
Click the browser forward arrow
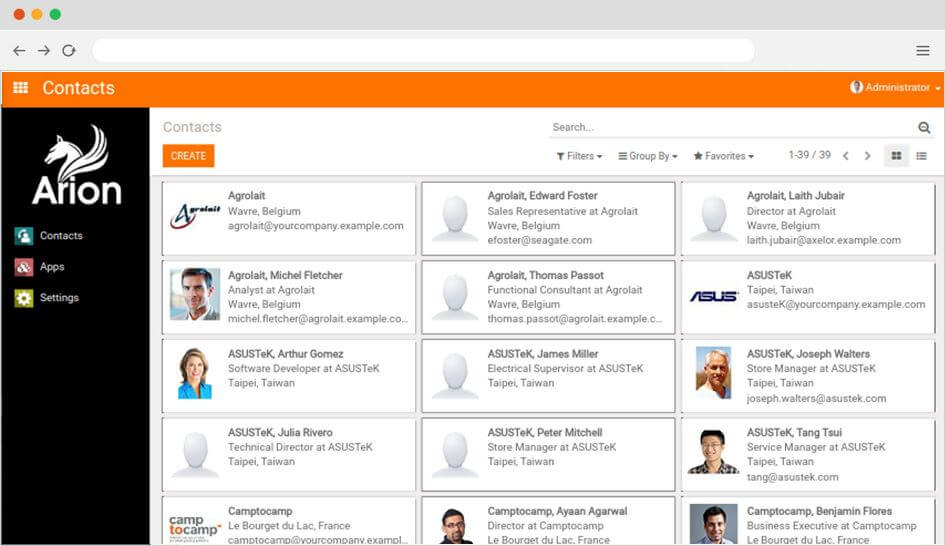pos(44,51)
